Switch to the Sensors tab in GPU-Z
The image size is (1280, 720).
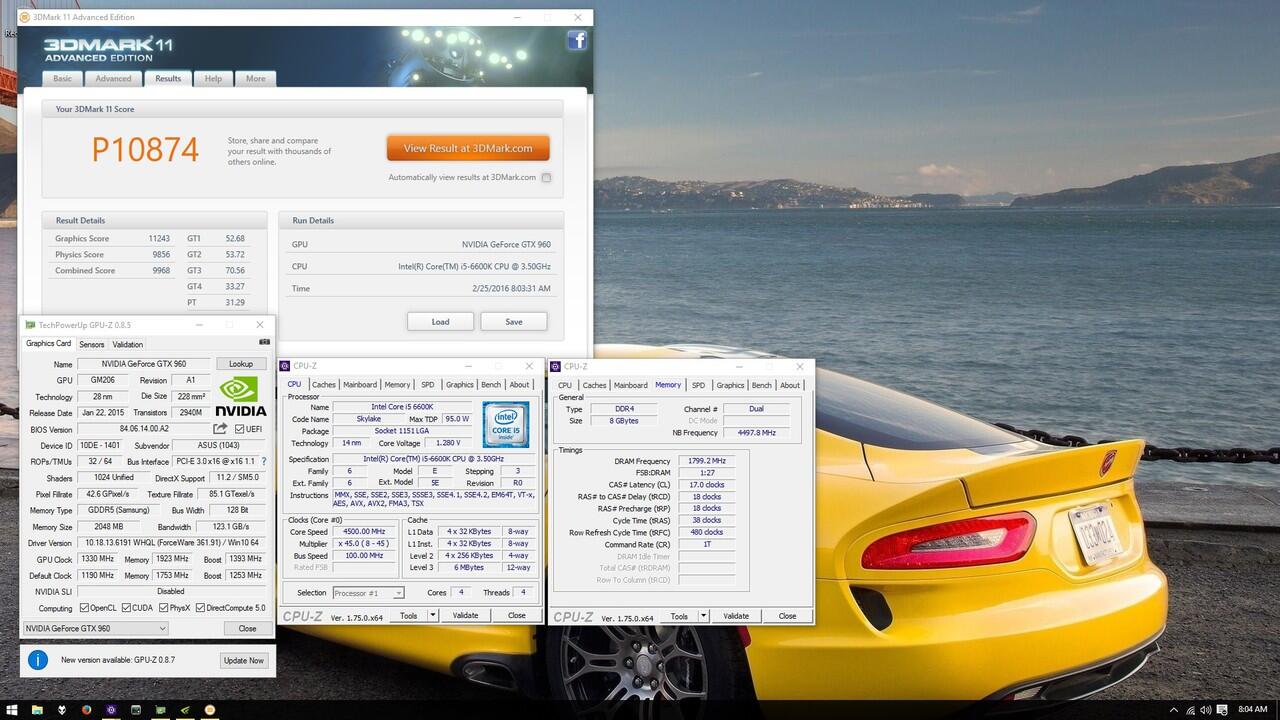[x=92, y=344]
